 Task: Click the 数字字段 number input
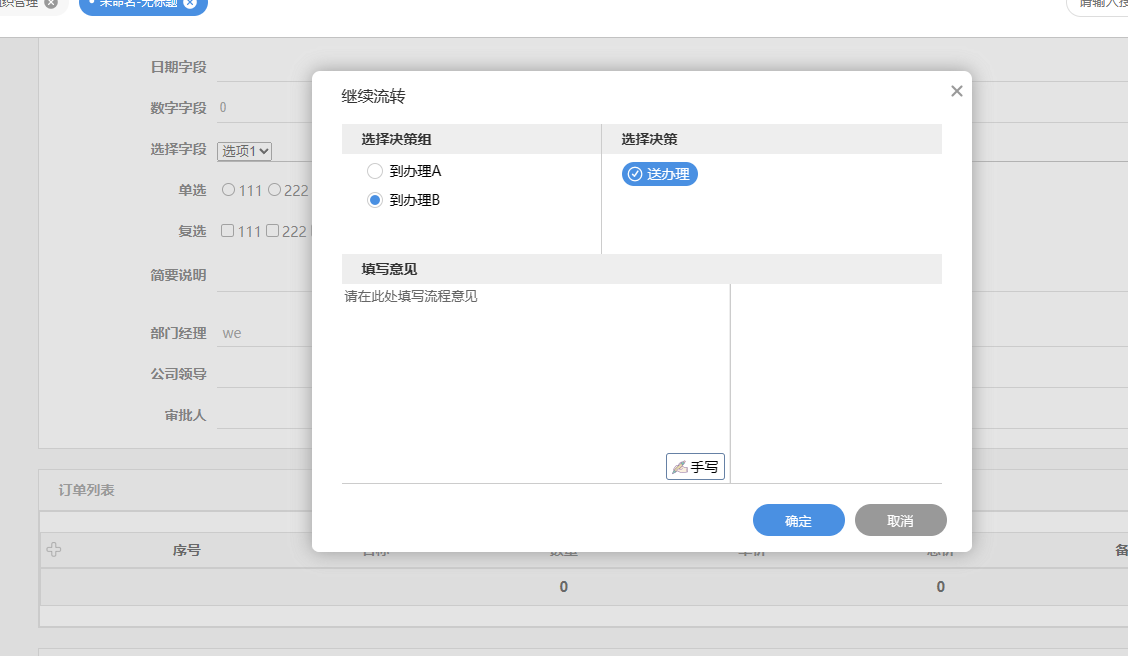[262, 108]
